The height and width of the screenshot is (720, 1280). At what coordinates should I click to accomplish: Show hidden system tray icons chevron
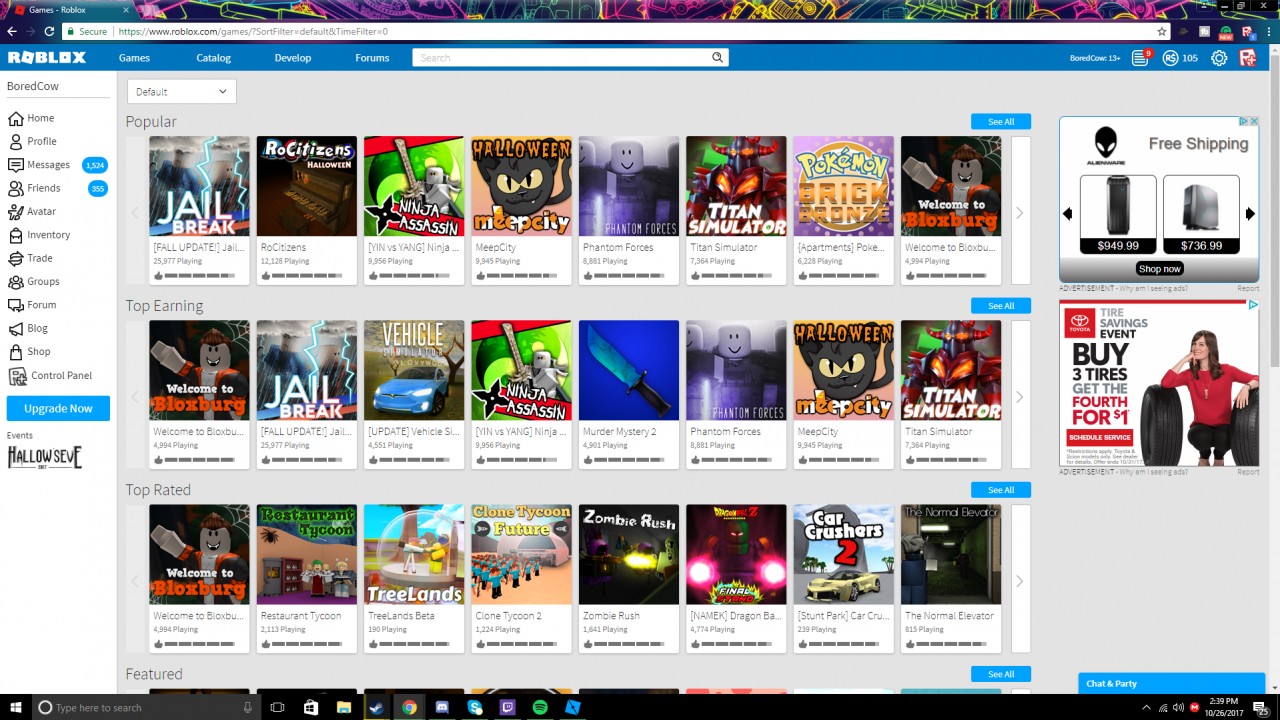click(1145, 707)
